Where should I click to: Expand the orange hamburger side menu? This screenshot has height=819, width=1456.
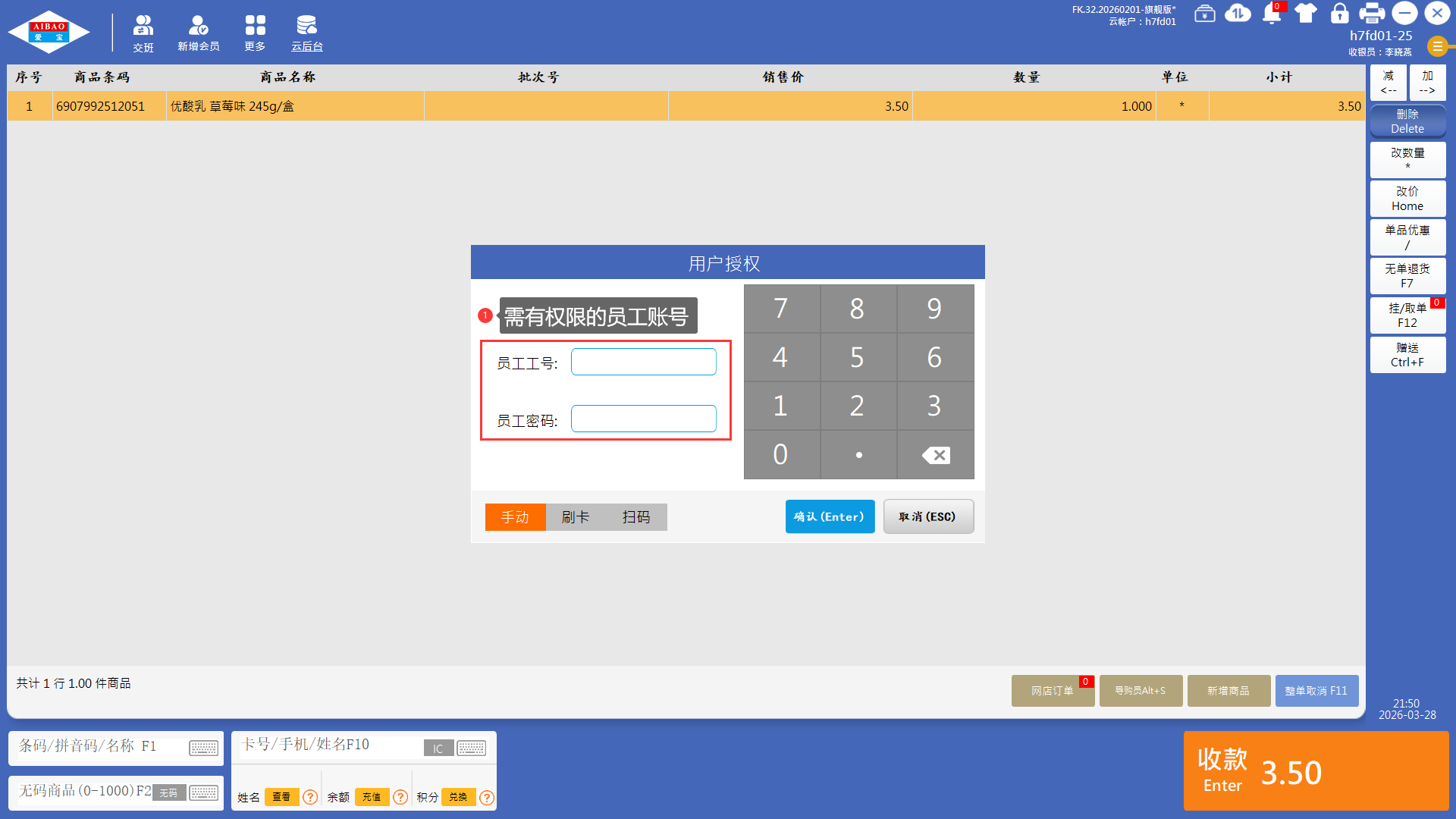pos(1437,46)
